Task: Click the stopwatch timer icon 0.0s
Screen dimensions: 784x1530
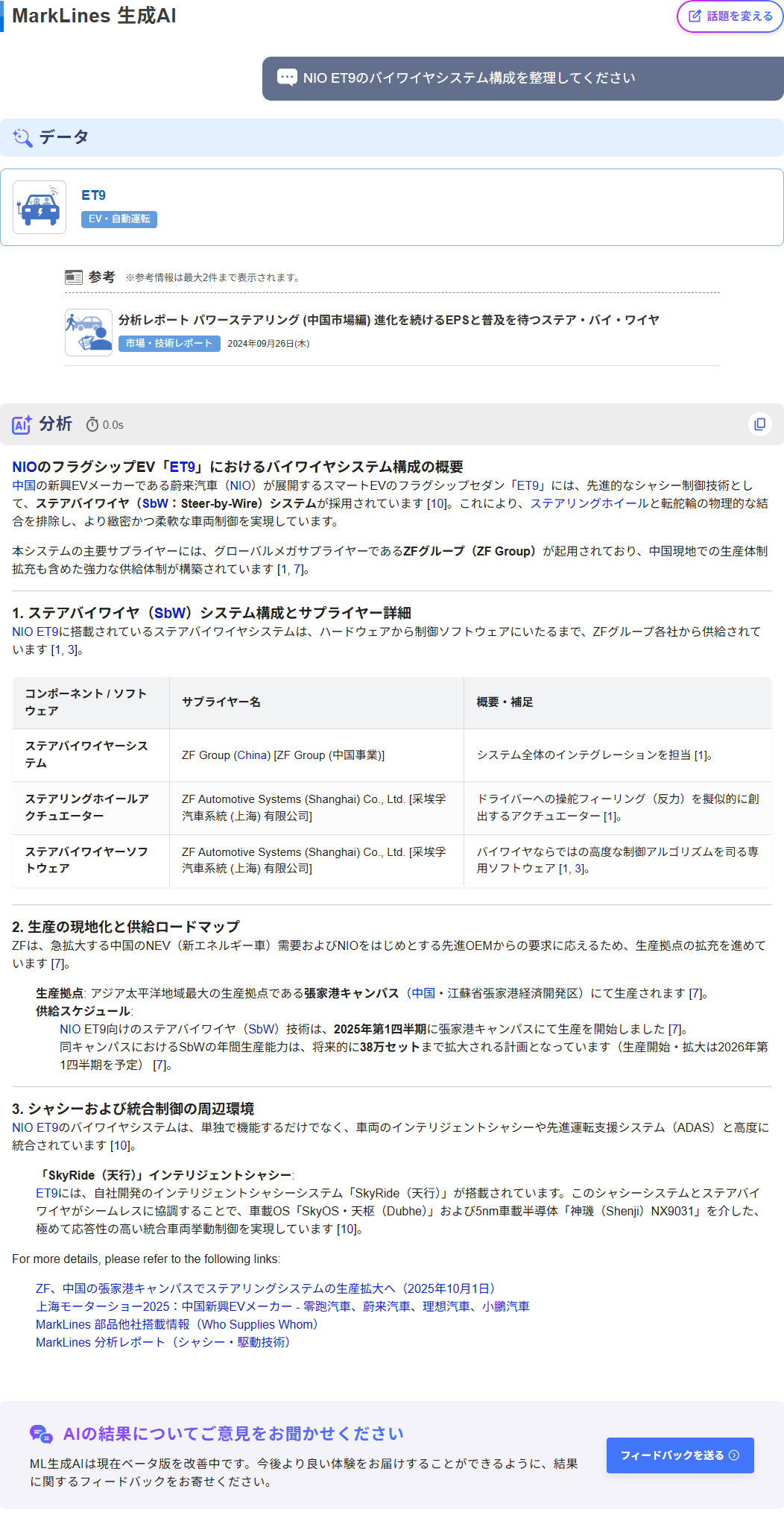Action: [x=92, y=424]
